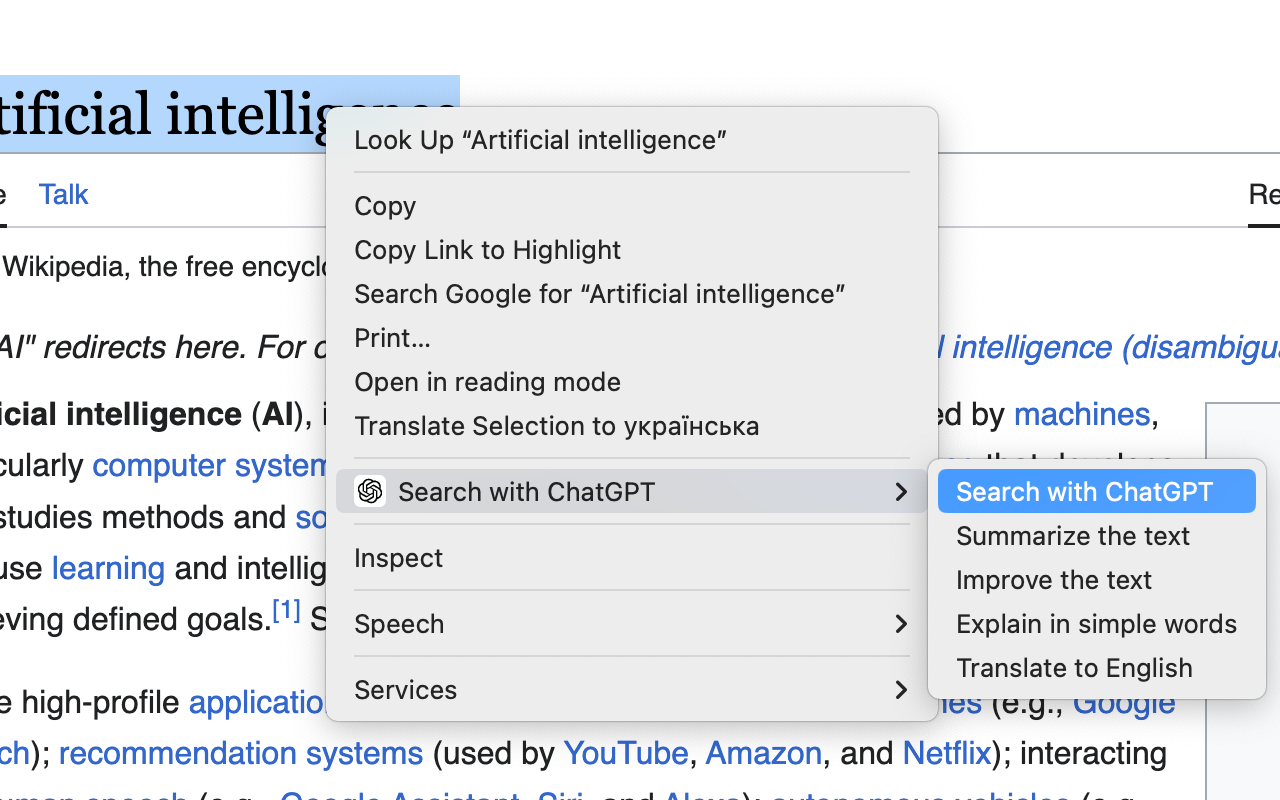Follow the machines hyperlink
This screenshot has width=1280, height=800.
[x=1082, y=414]
